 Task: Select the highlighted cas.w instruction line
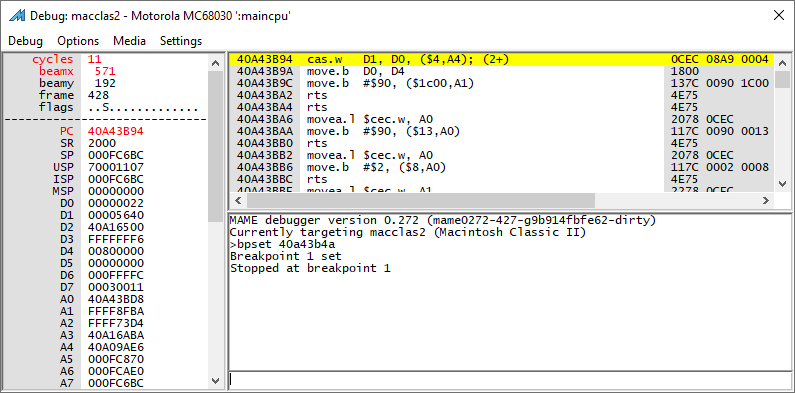(502, 59)
